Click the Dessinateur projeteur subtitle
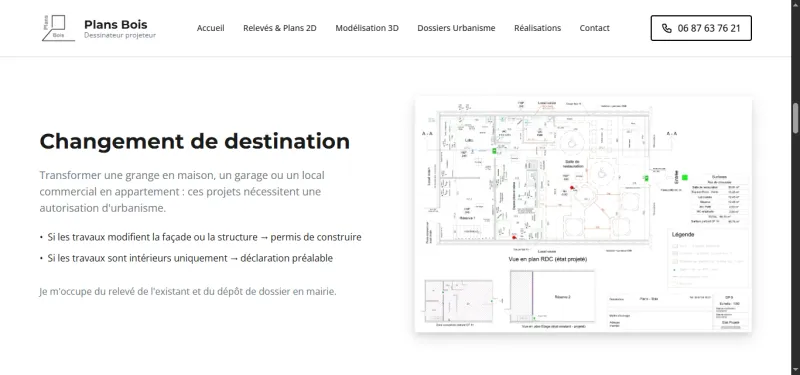 120,36
